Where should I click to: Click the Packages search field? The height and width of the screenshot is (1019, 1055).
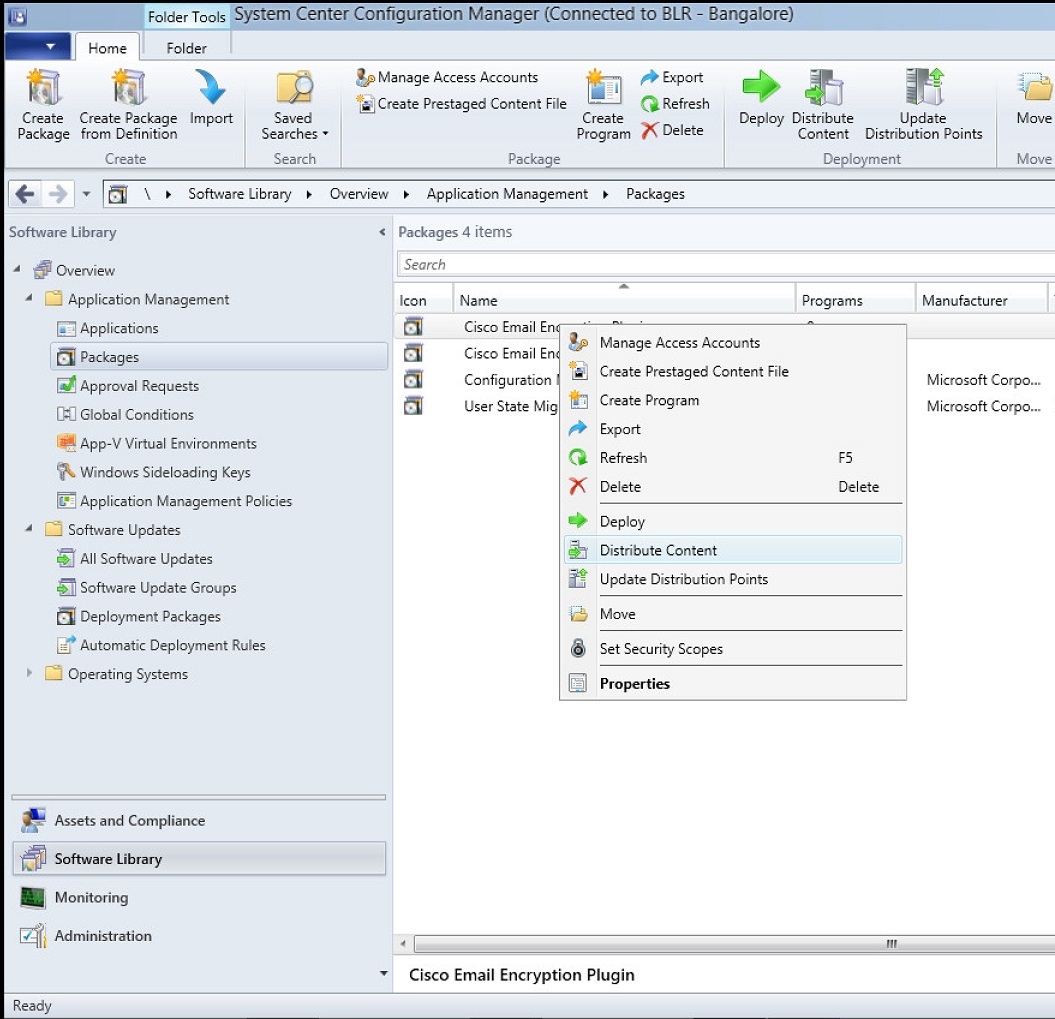point(700,264)
